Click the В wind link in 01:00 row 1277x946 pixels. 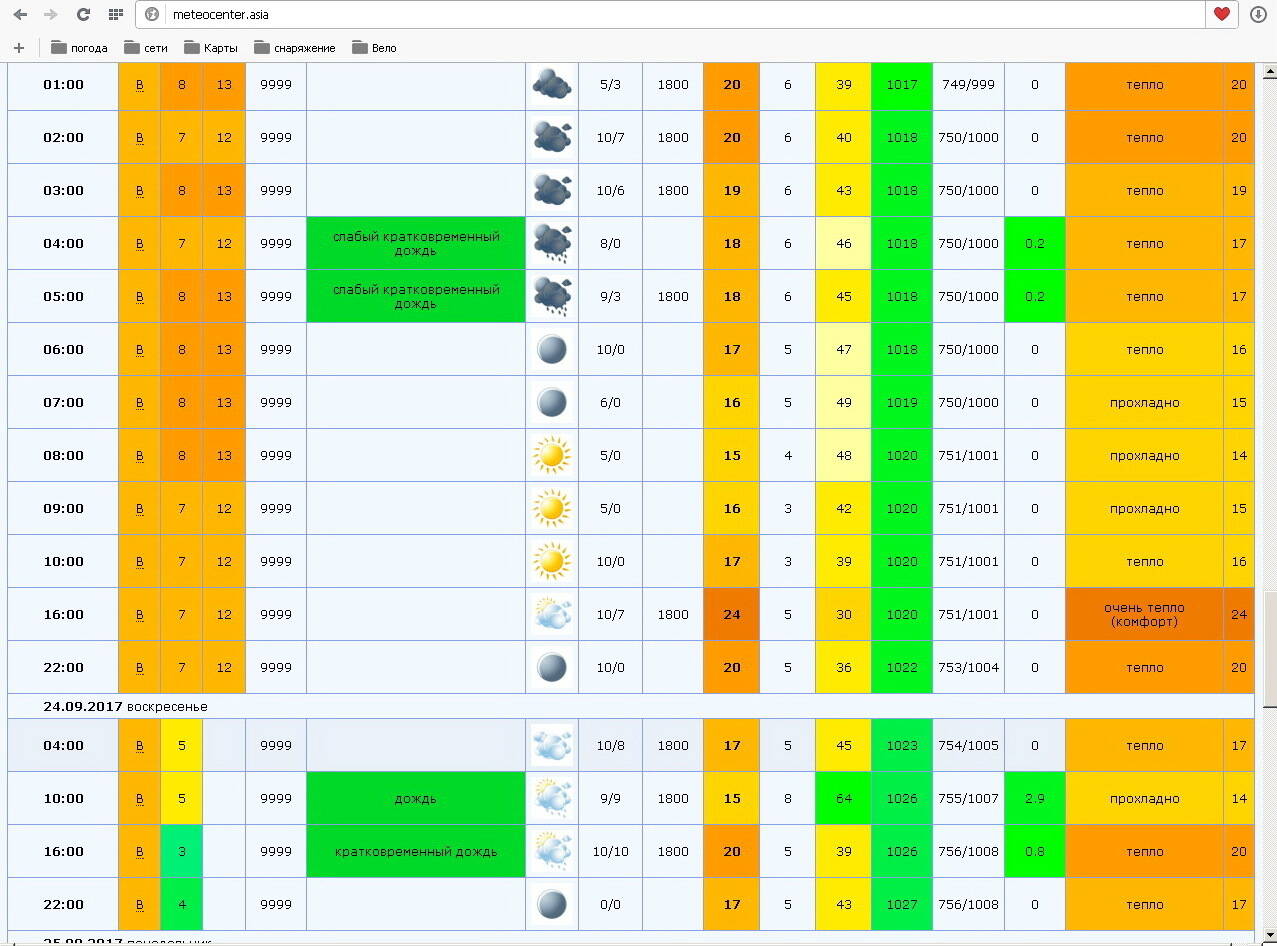(139, 85)
